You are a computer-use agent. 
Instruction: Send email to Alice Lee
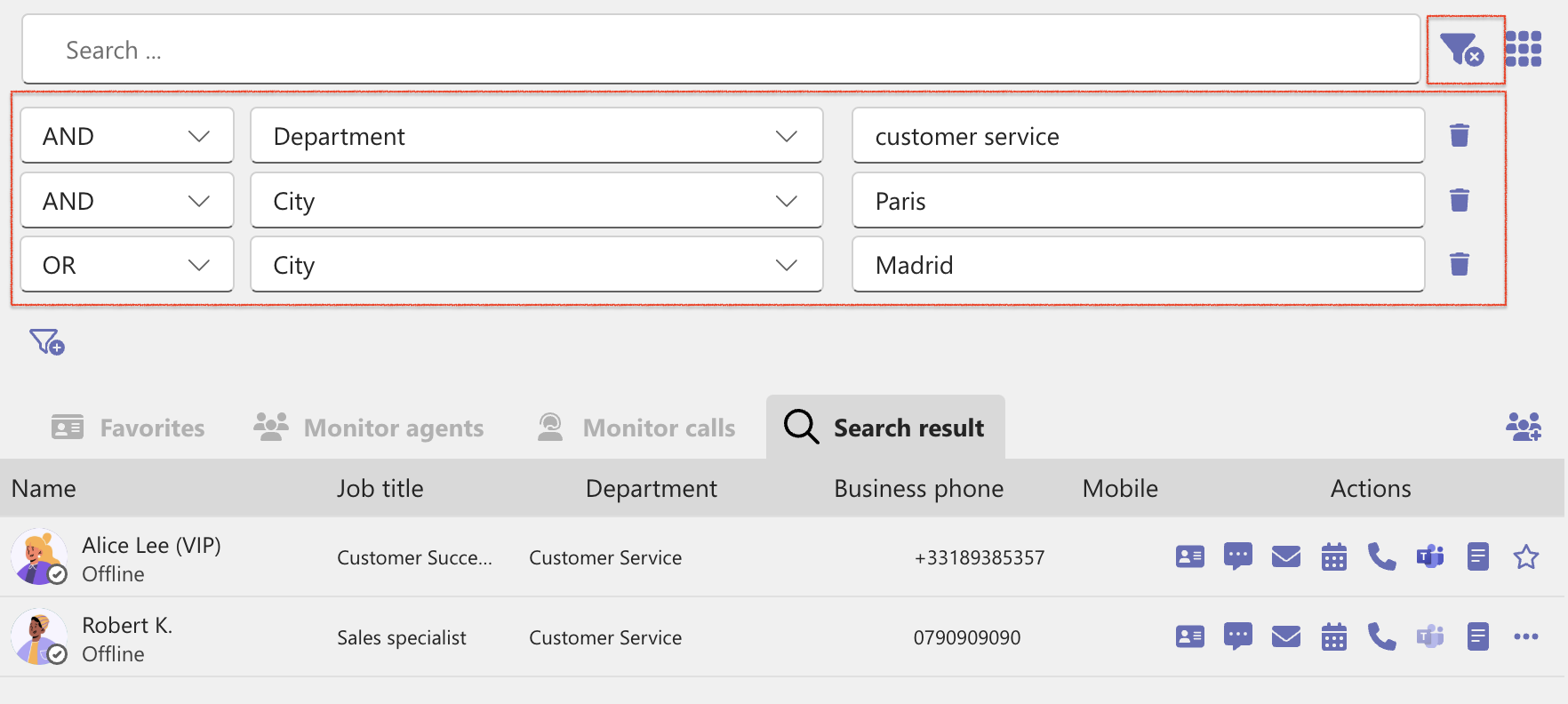click(1286, 557)
